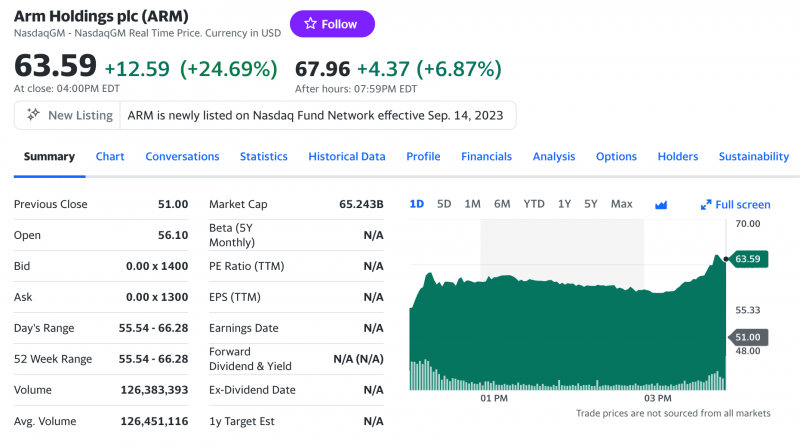Screen dimensions: 800x447
Task: Click the Earnings Date label
Action: [x=244, y=328]
